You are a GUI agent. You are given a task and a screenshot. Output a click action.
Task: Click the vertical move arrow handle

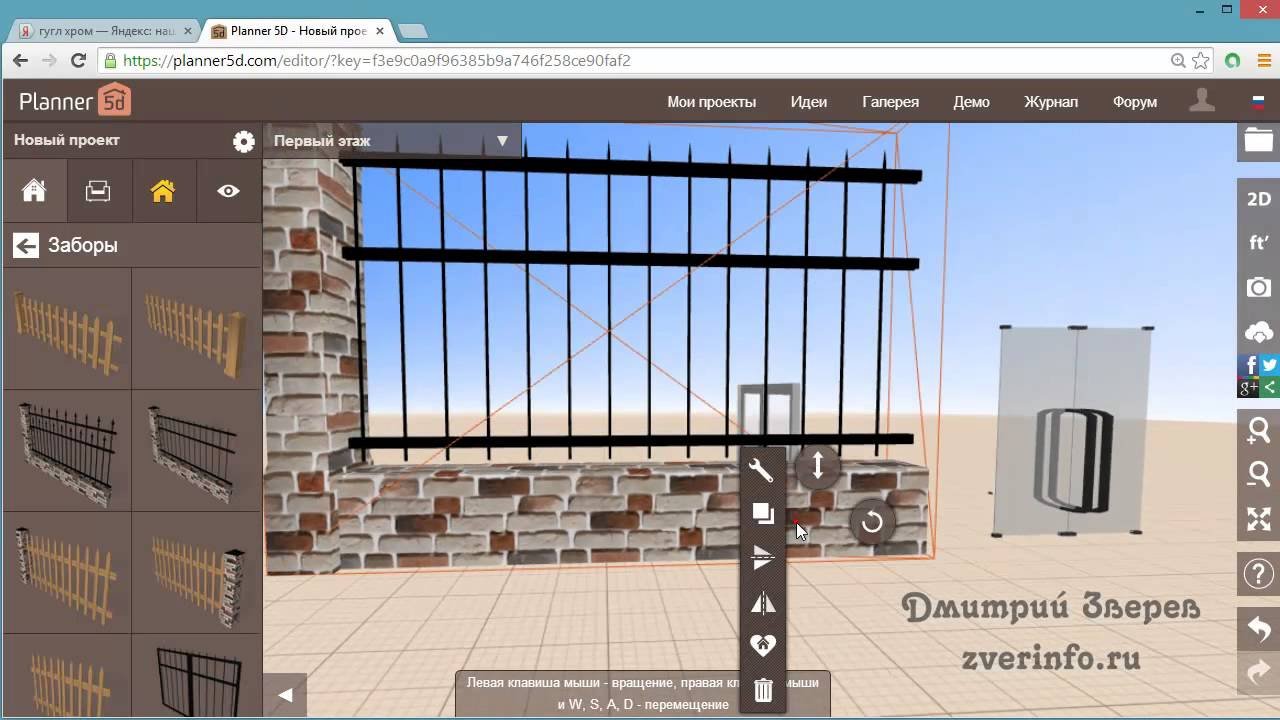point(817,466)
